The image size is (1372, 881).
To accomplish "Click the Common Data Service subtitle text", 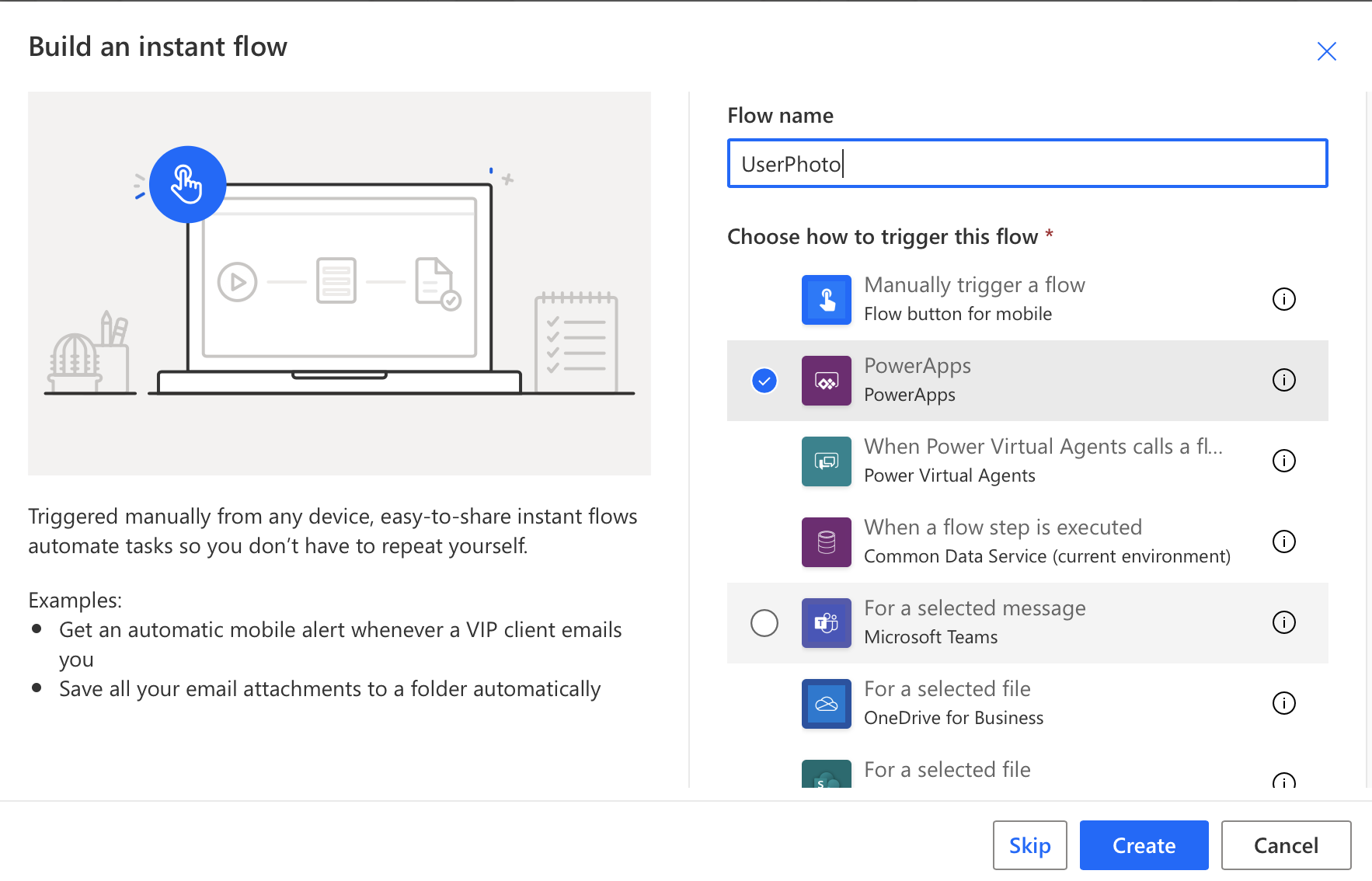I will click(x=1047, y=556).
